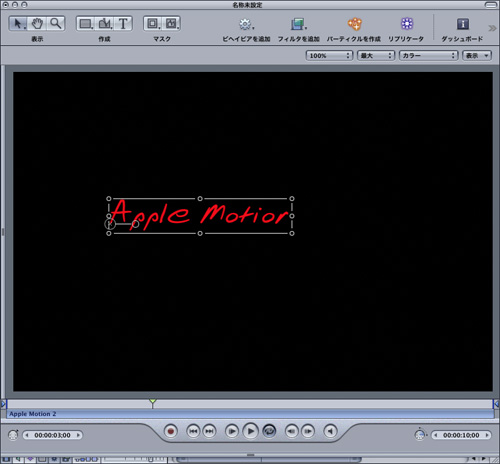Image resolution: width=500 pixels, height=464 pixels.
Task: Decrement current timecode with left arrow
Action: [27, 435]
